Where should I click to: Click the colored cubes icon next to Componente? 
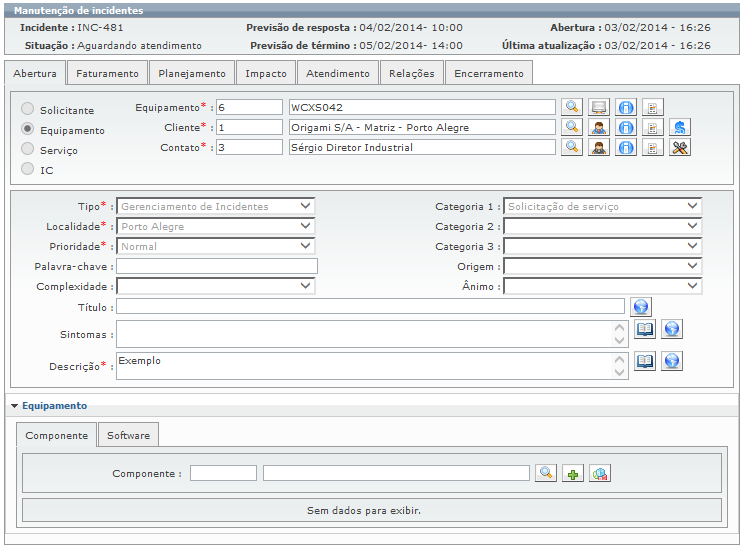point(600,473)
